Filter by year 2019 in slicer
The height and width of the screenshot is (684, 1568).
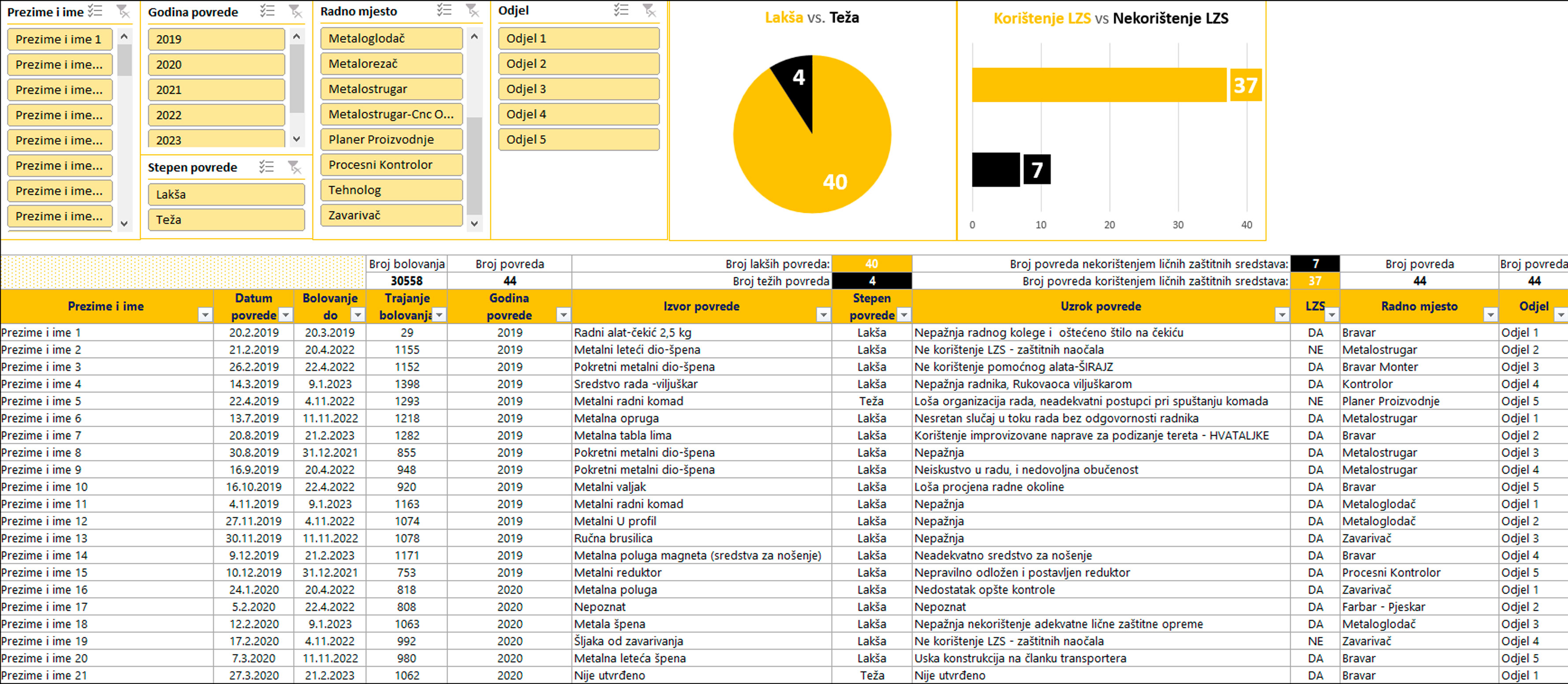pos(216,39)
